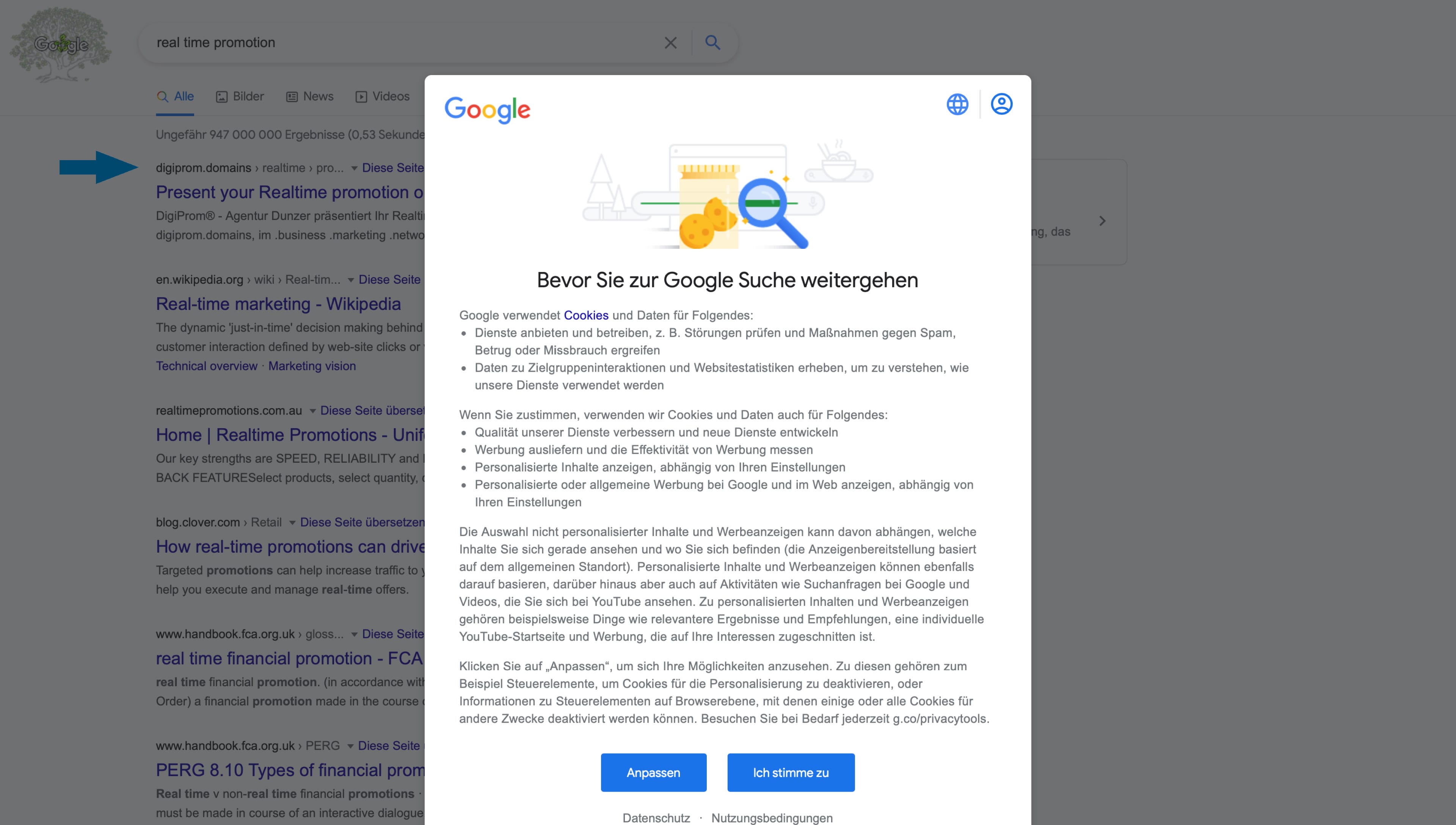Expand dropdown arrow beside realtimepromotions.com.au

click(x=312, y=411)
